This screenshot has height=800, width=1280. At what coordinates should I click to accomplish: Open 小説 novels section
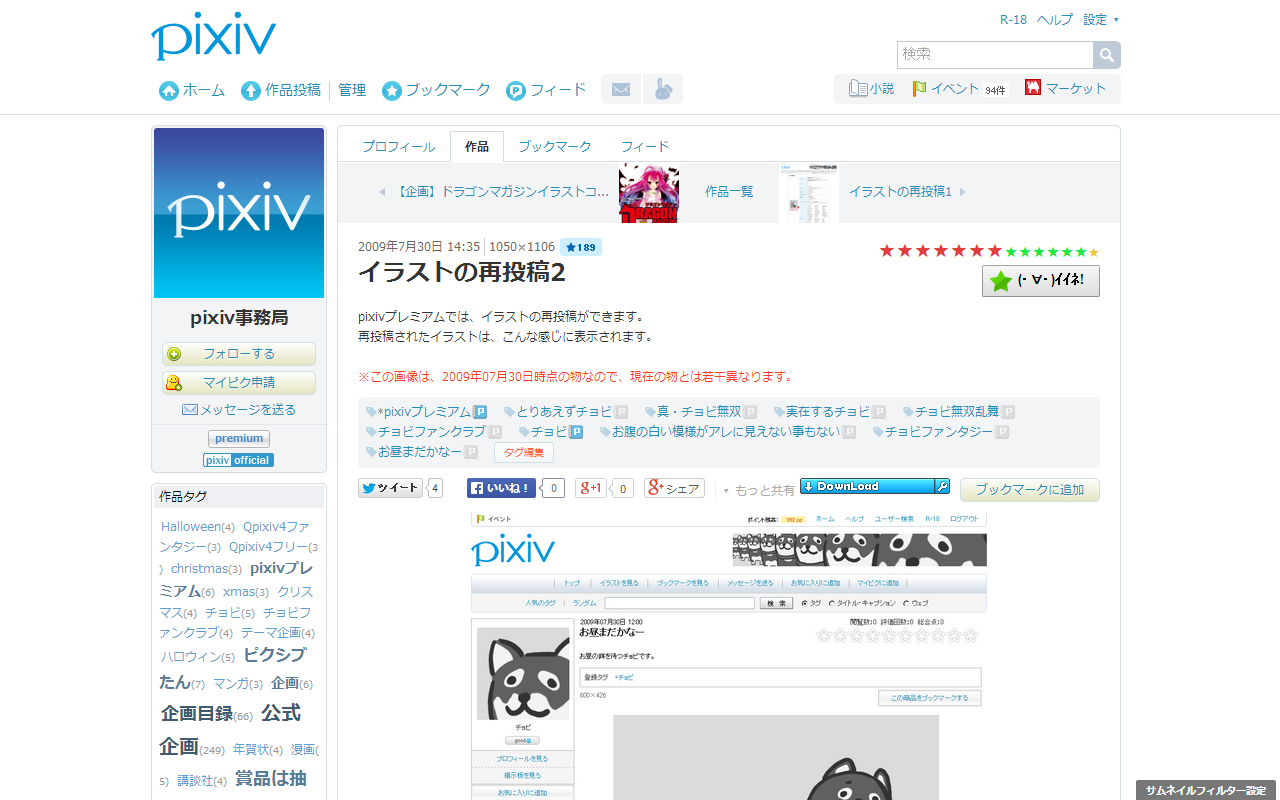[871, 88]
